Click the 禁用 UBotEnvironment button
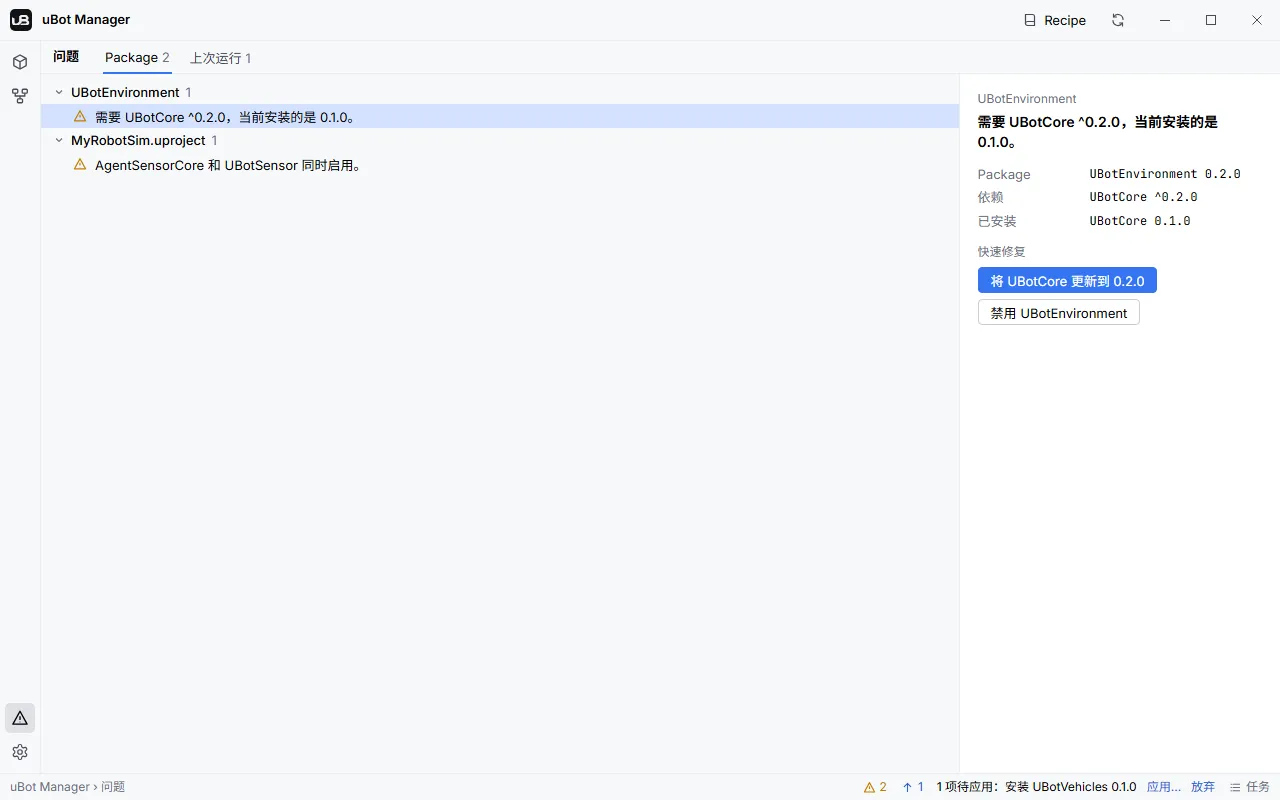The width and height of the screenshot is (1280, 800). [x=1059, y=313]
